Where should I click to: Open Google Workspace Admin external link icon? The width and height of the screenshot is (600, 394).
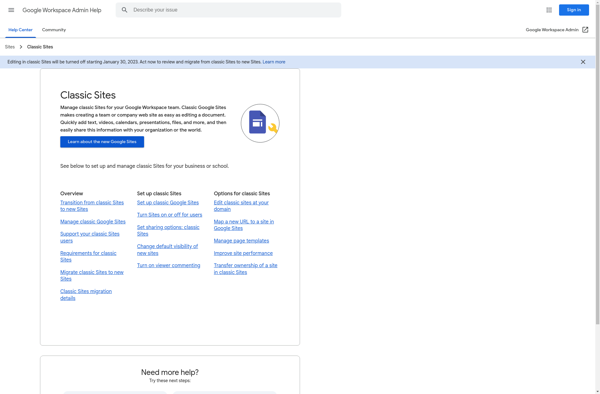point(585,30)
